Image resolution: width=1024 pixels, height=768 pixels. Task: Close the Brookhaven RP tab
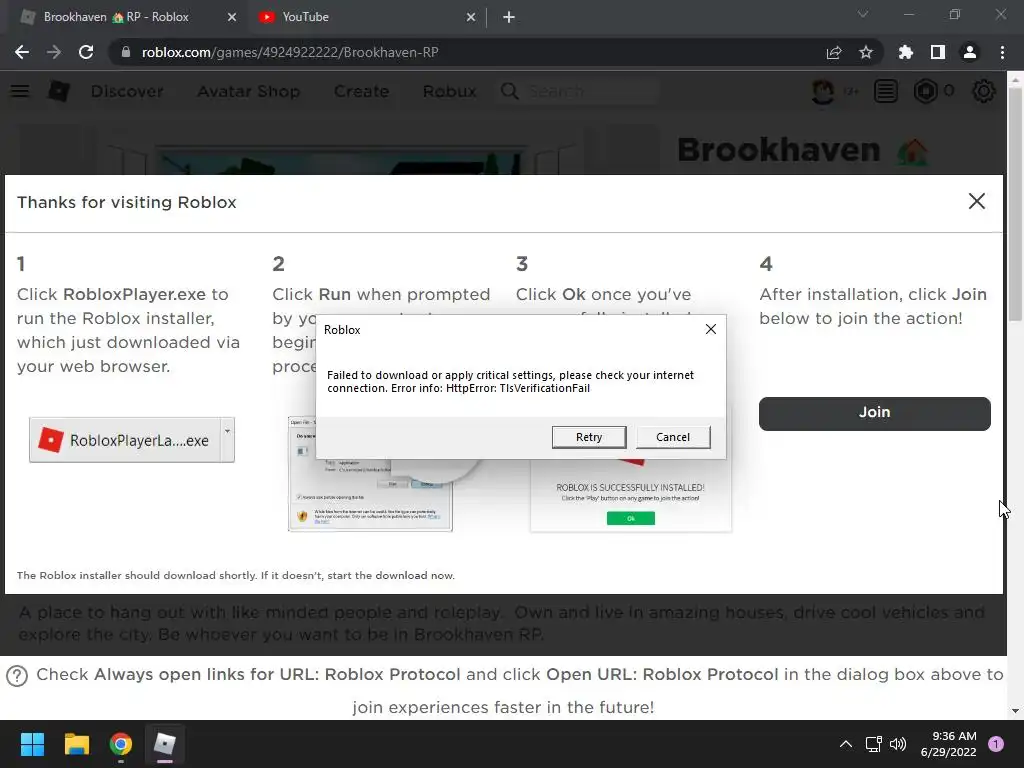pyautogui.click(x=232, y=17)
